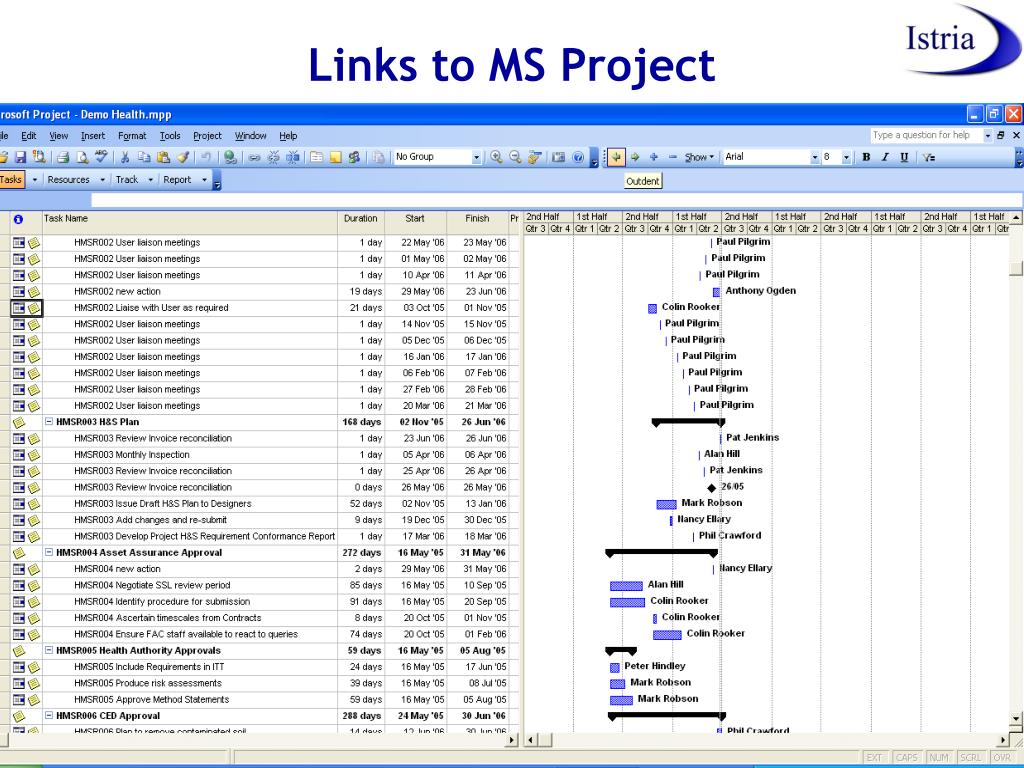Click the entry bar above the task table

tap(556, 200)
